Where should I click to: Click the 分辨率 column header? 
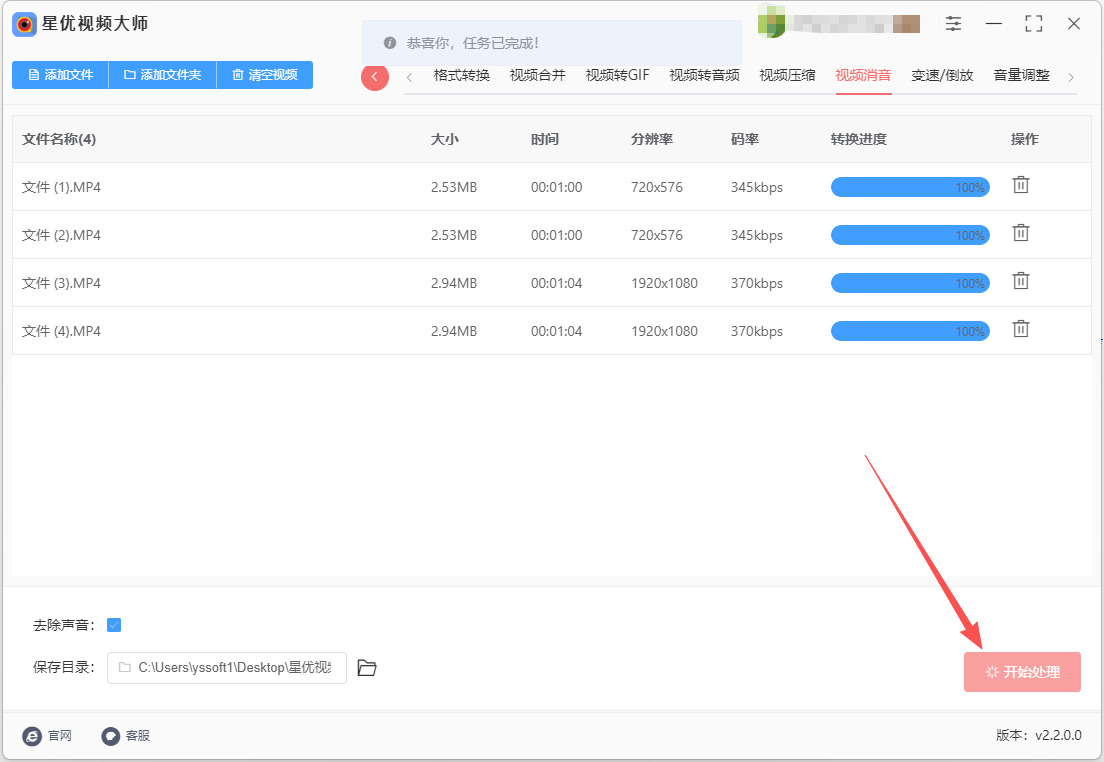tap(652, 139)
